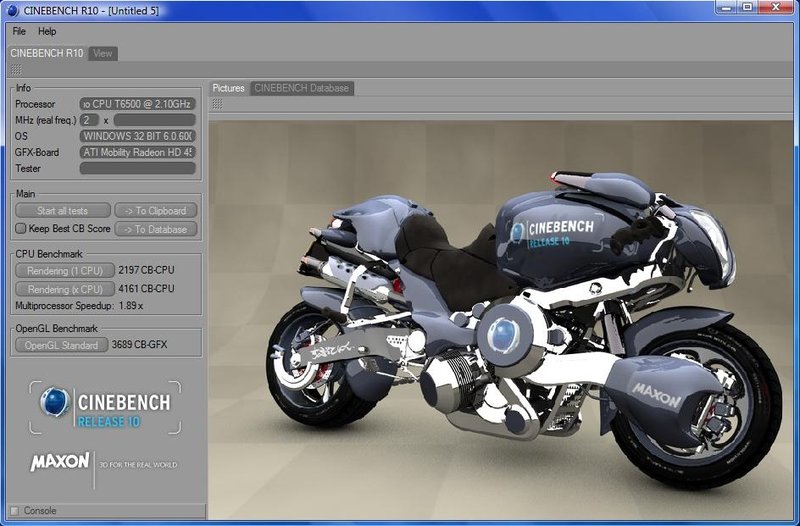The height and width of the screenshot is (526, 800).
Task: Open the CINEBENCH Database tab
Action: (302, 88)
